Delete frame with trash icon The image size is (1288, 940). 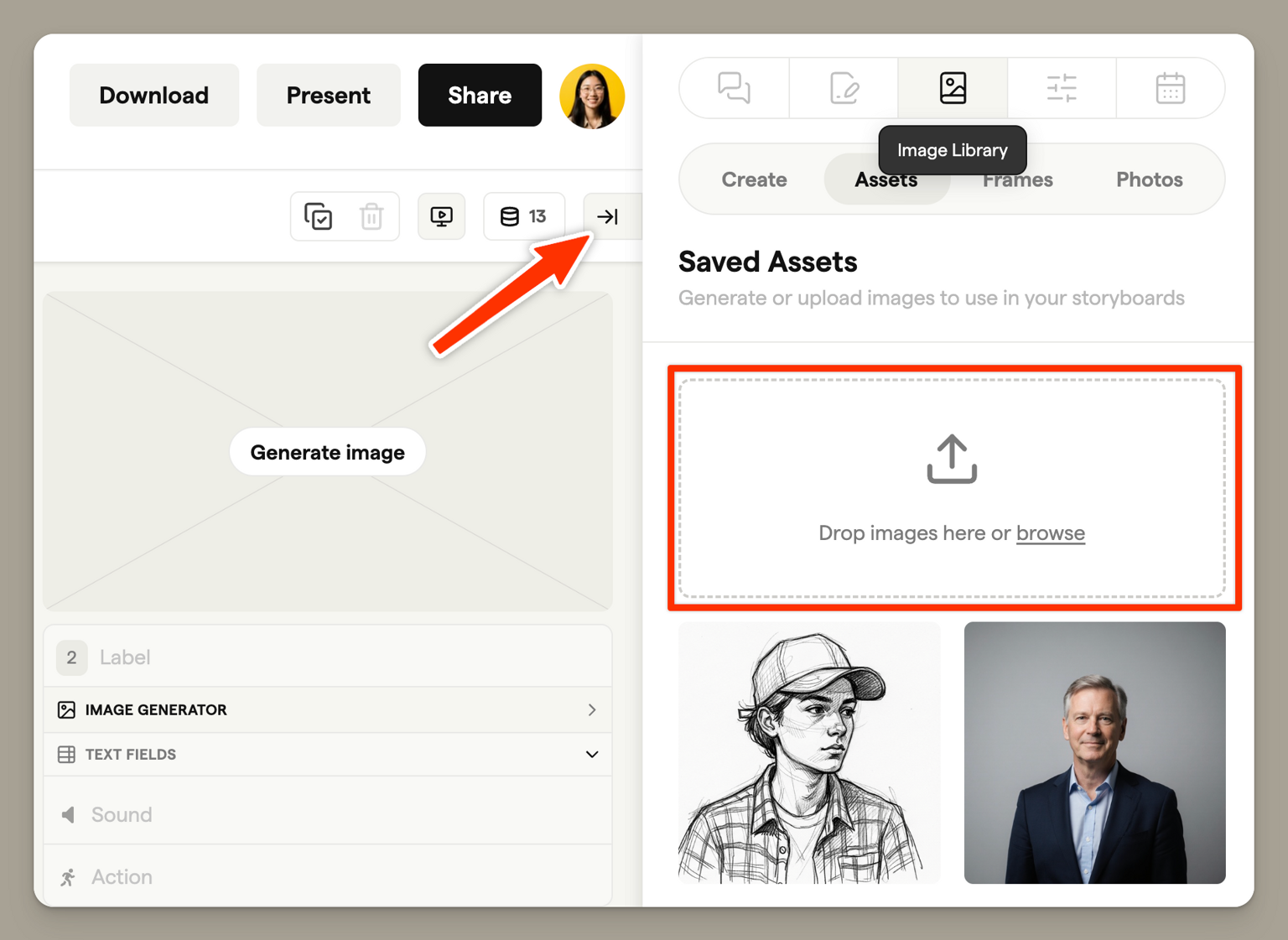(371, 216)
